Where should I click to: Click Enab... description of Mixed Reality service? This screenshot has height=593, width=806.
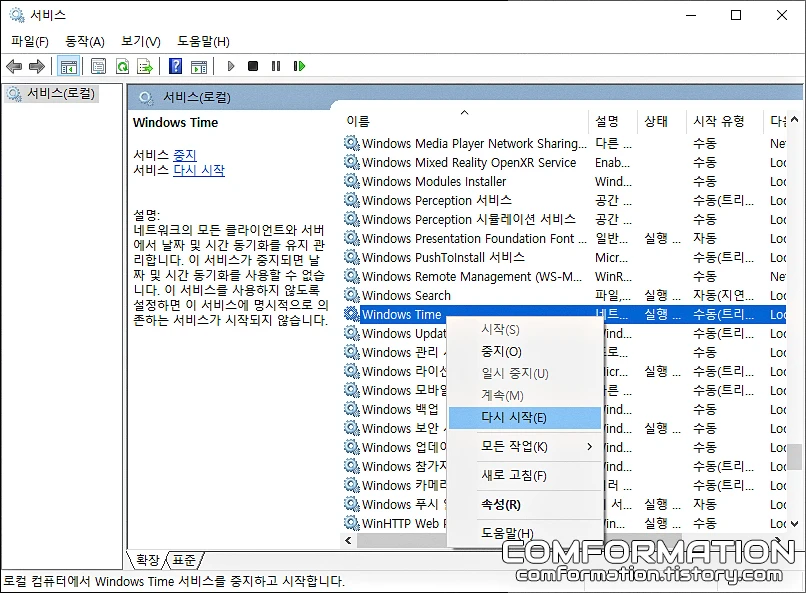(612, 162)
